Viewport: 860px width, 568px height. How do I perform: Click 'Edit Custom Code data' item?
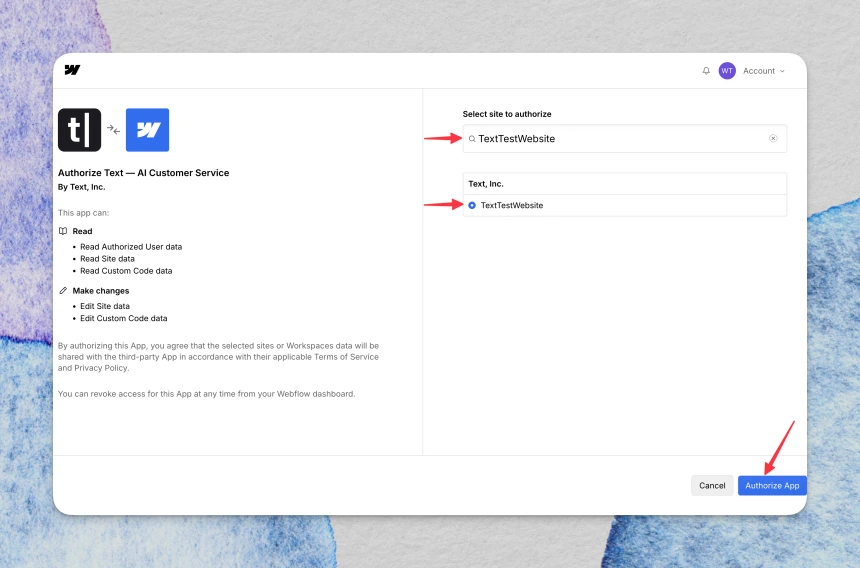click(123, 318)
